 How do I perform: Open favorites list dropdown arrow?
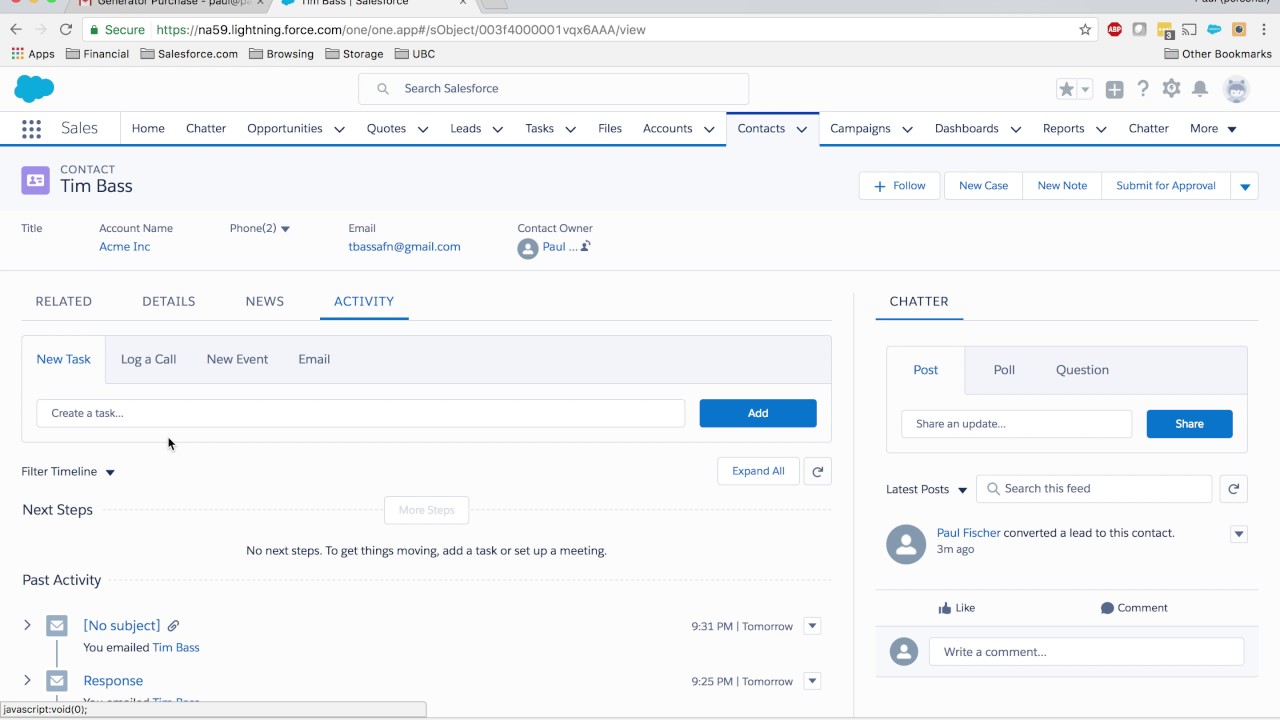tap(1086, 89)
